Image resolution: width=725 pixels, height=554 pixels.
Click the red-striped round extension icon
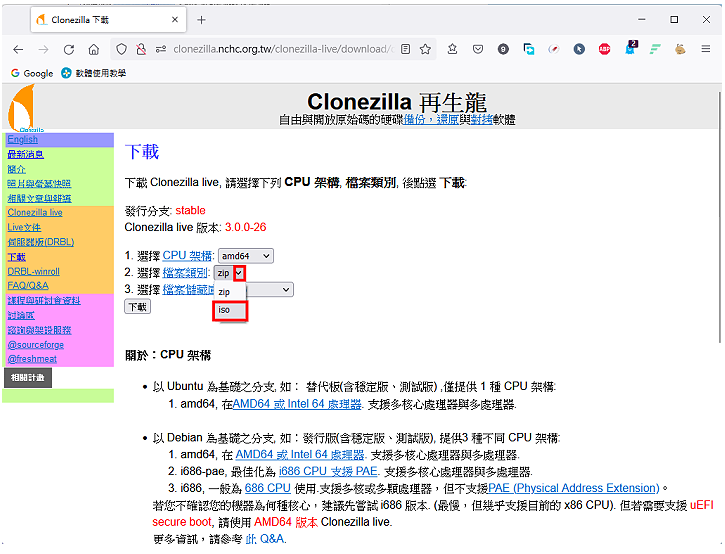(x=554, y=49)
